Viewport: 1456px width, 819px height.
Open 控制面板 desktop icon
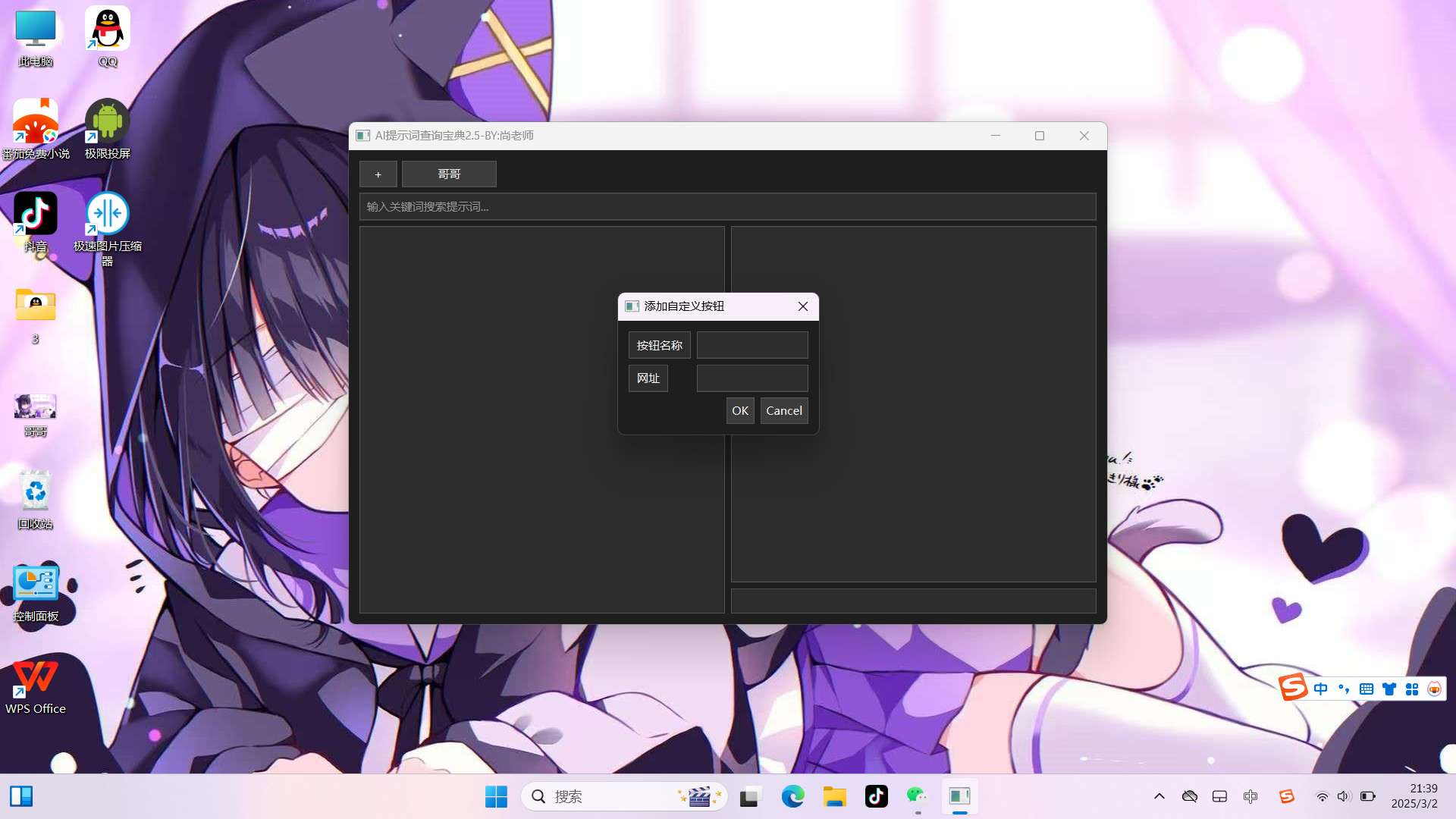[36, 592]
